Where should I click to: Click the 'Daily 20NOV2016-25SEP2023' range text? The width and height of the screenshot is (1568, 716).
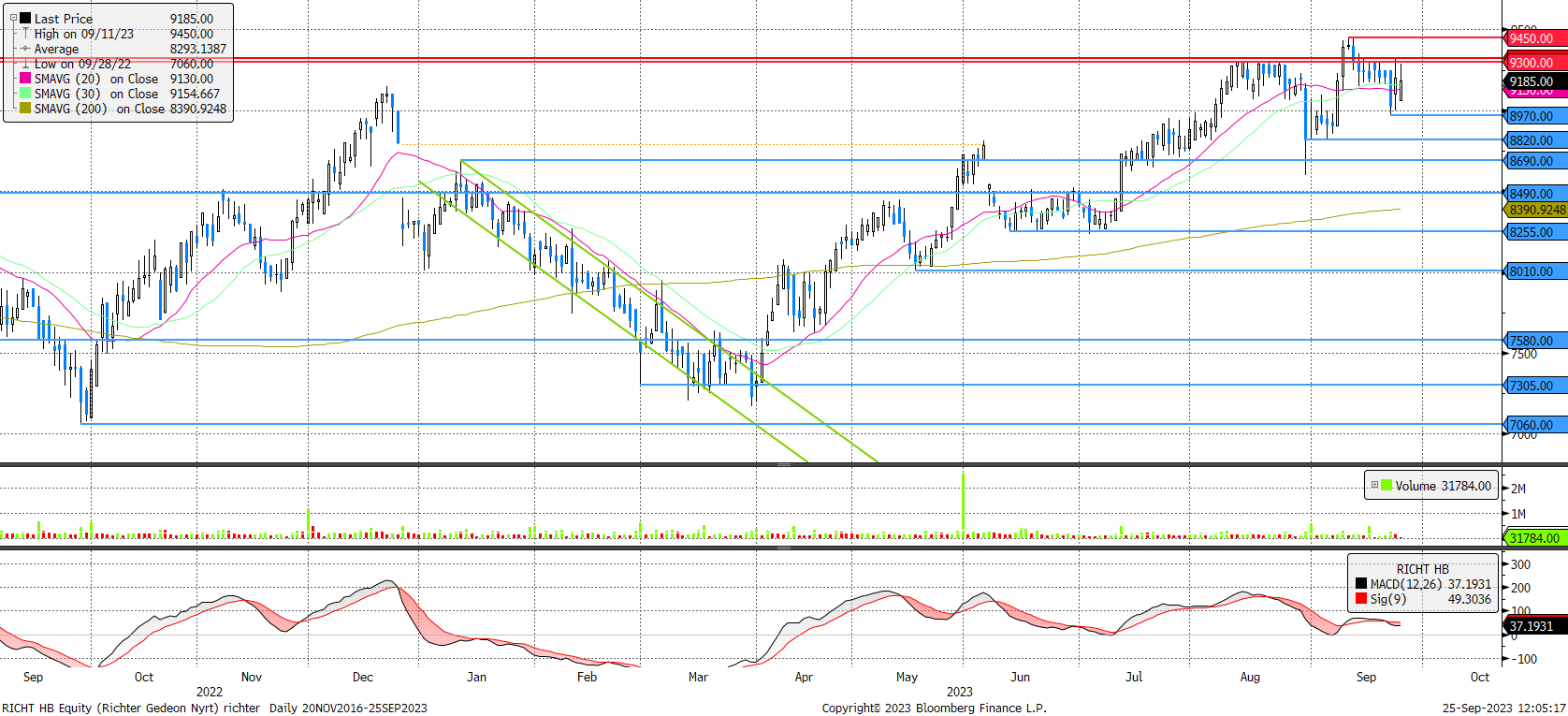click(x=348, y=708)
